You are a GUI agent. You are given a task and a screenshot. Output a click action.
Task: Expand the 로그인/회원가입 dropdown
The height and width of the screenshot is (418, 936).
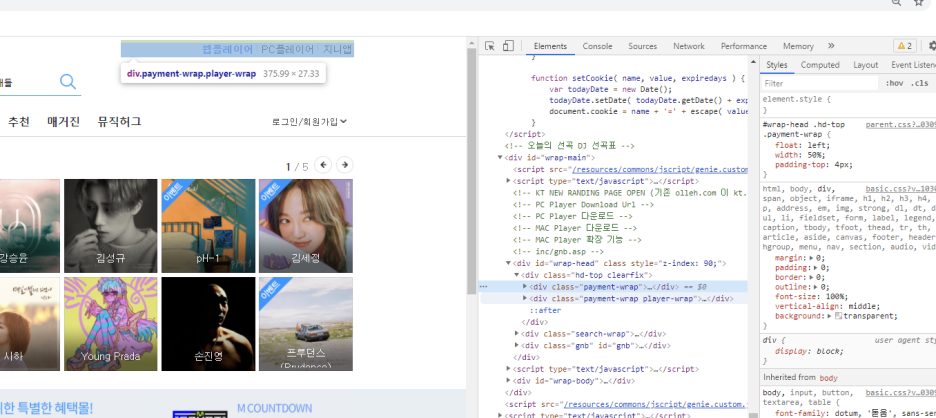coord(309,122)
